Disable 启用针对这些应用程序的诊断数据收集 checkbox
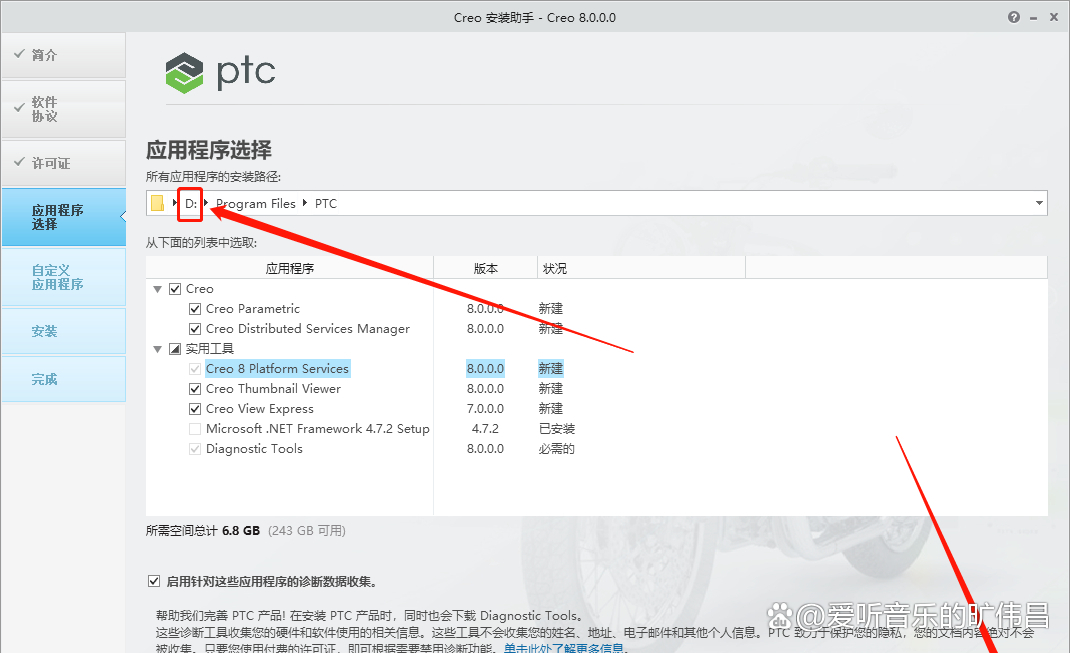 (x=154, y=581)
